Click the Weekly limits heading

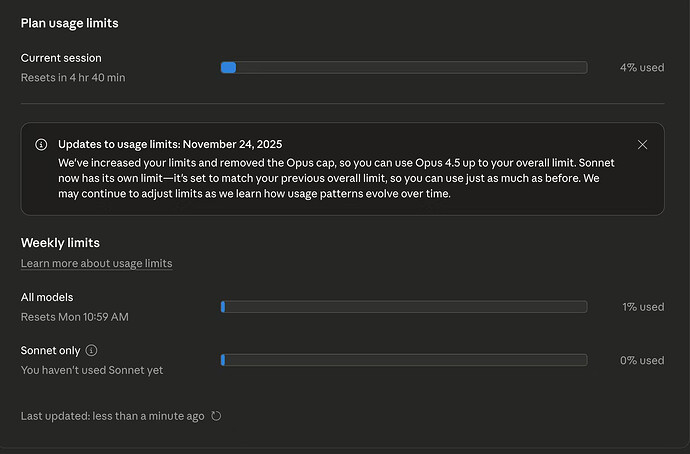[x=60, y=243]
